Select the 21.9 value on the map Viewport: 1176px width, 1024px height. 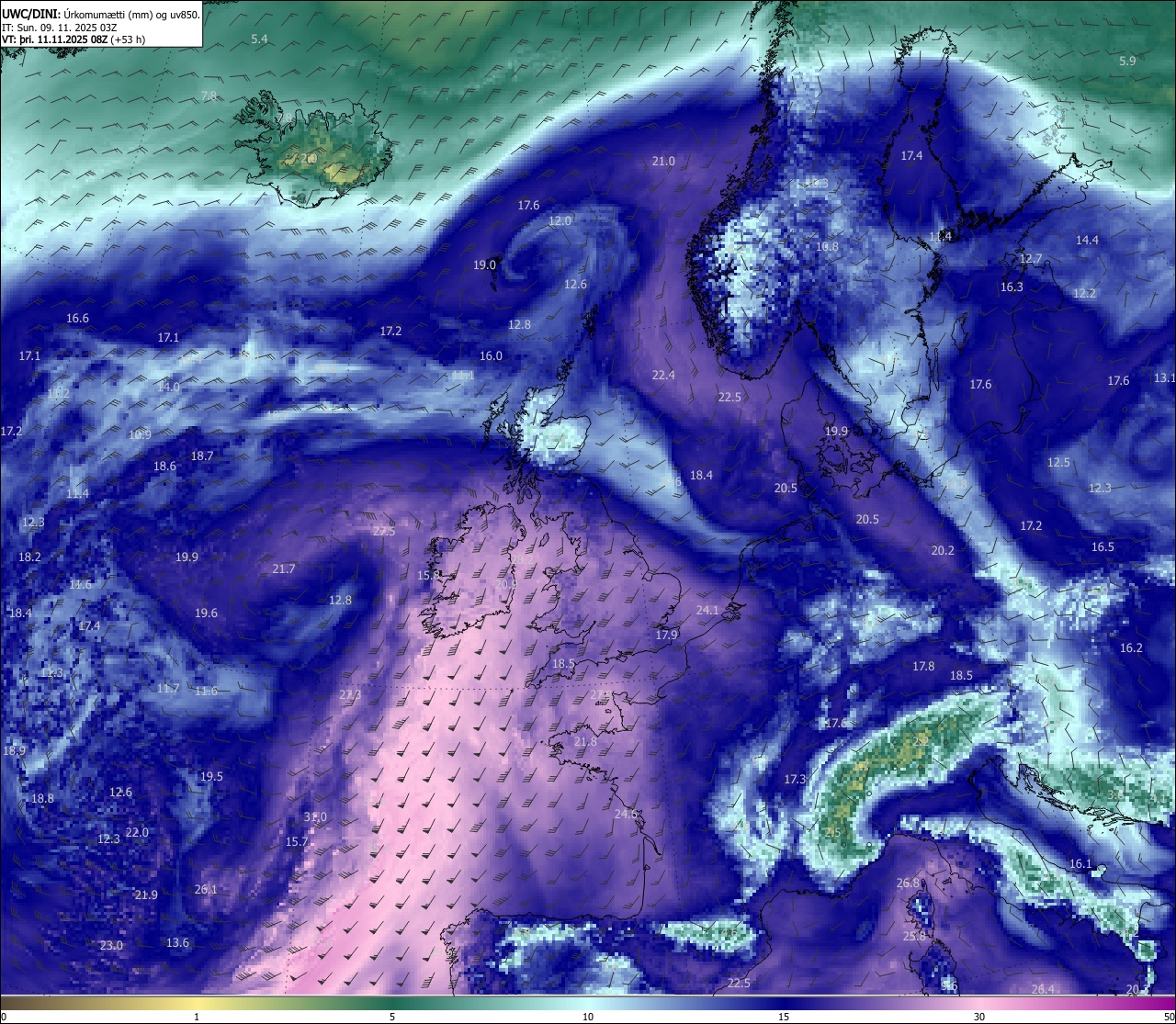(146, 895)
